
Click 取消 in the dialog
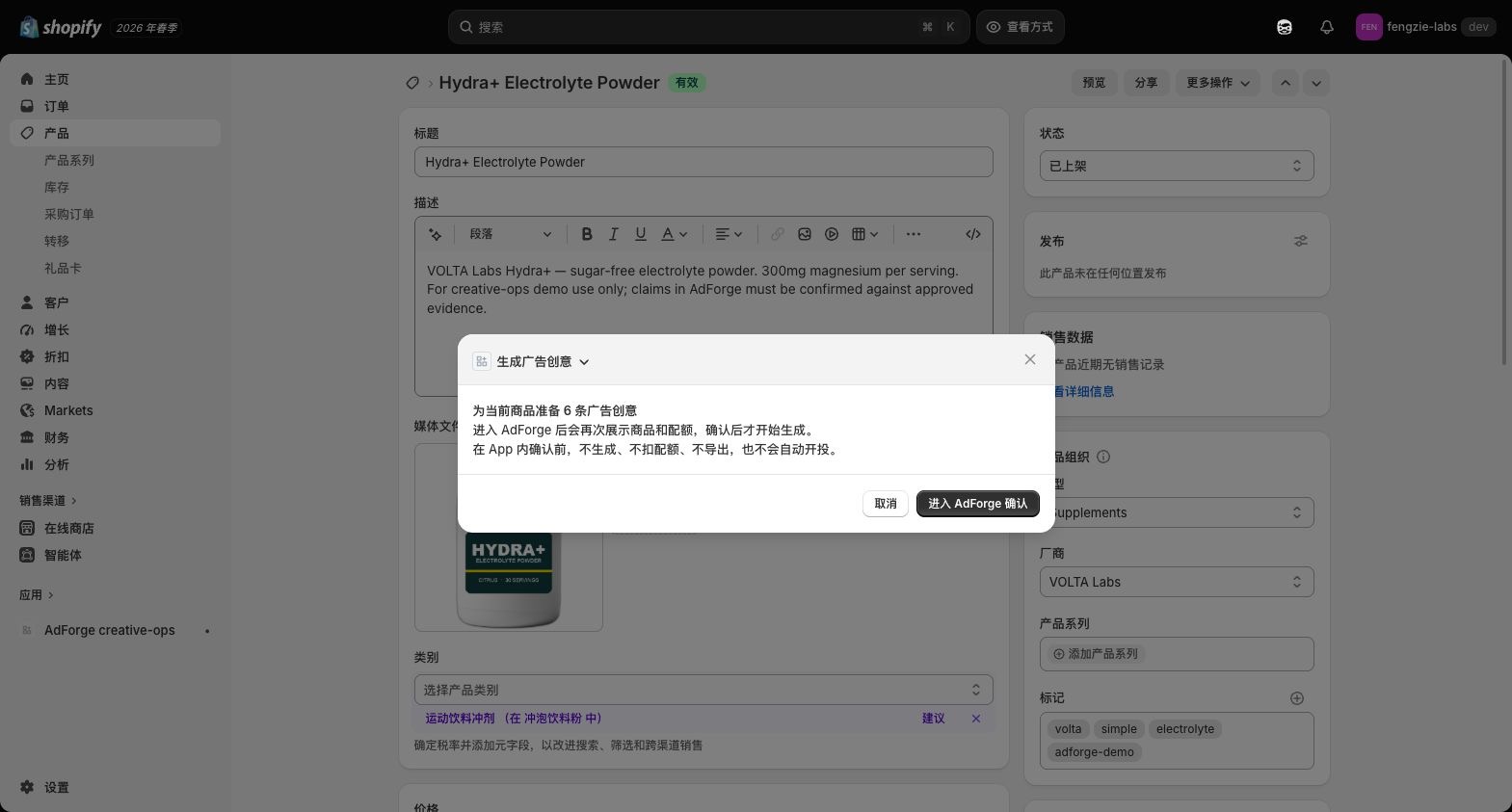click(886, 504)
